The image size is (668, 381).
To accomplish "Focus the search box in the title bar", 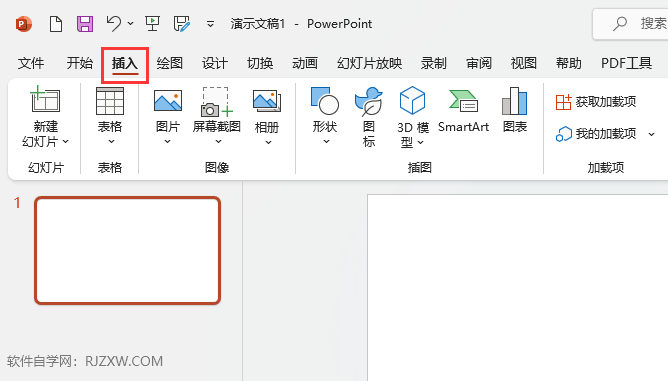I will (631, 24).
